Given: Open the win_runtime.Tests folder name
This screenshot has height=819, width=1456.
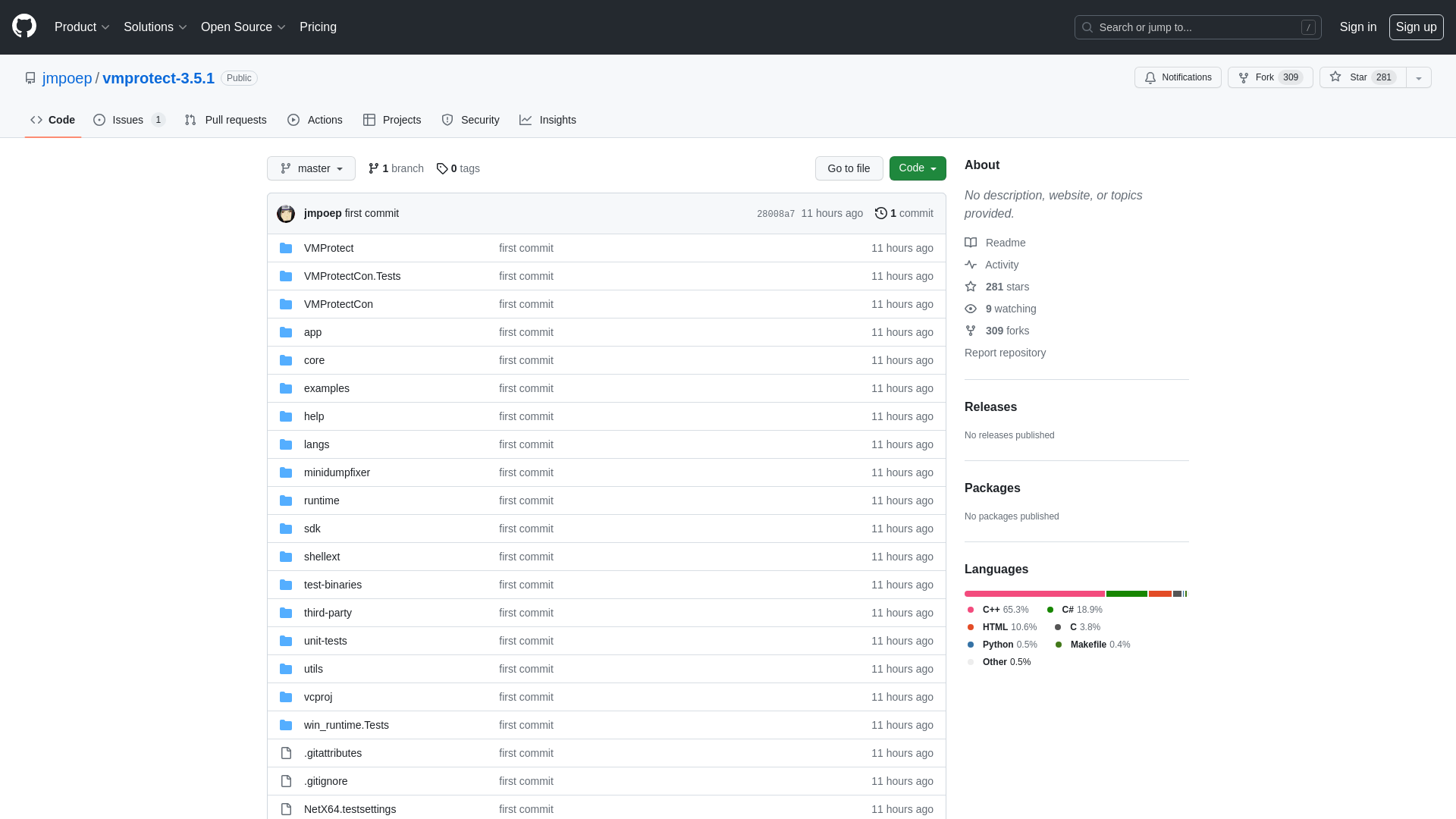Looking at the screenshot, I should (x=347, y=725).
